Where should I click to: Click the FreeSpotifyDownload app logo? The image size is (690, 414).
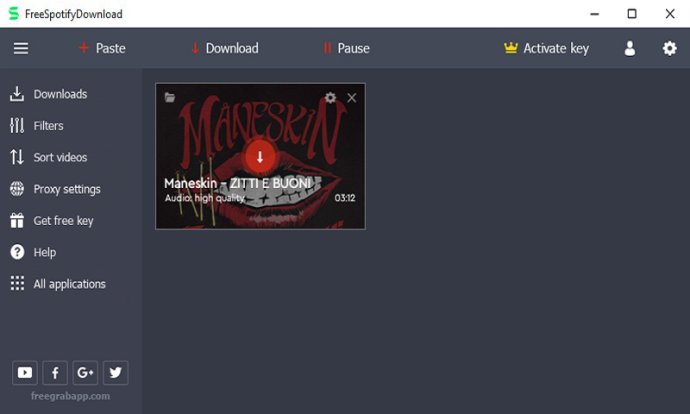pyautogui.click(x=14, y=14)
